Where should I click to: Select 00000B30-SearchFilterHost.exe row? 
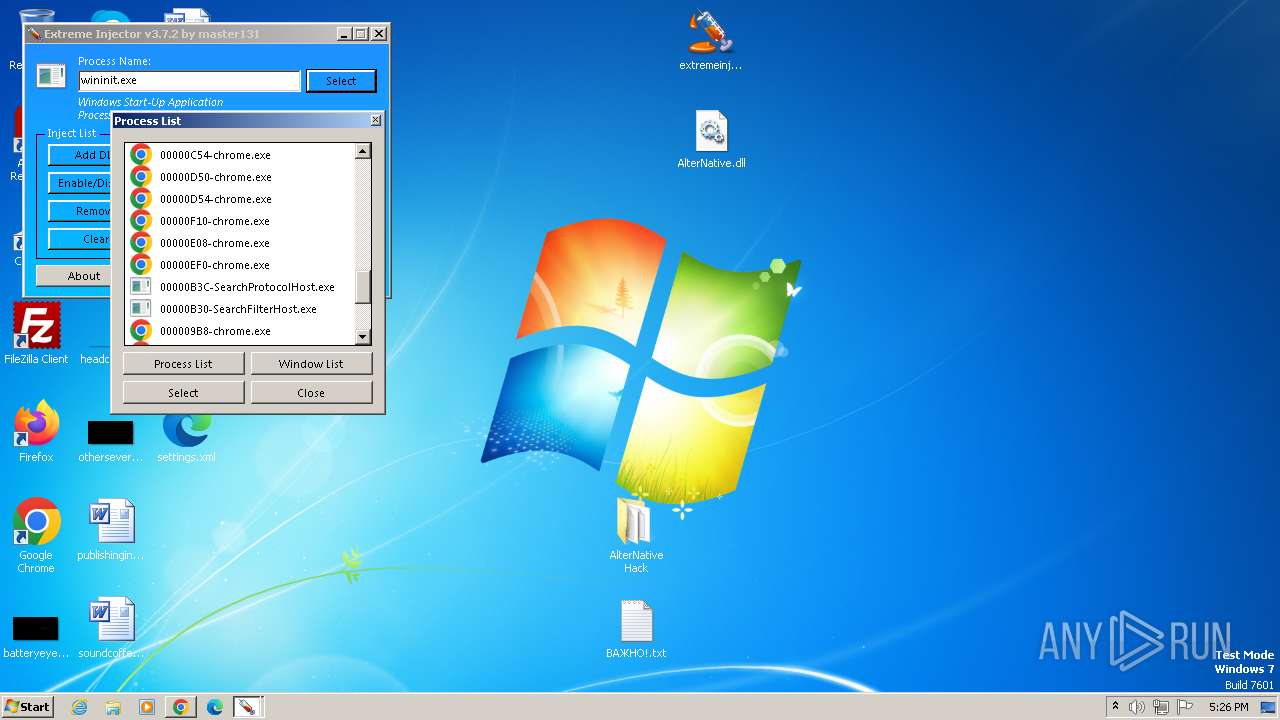[x=240, y=309]
